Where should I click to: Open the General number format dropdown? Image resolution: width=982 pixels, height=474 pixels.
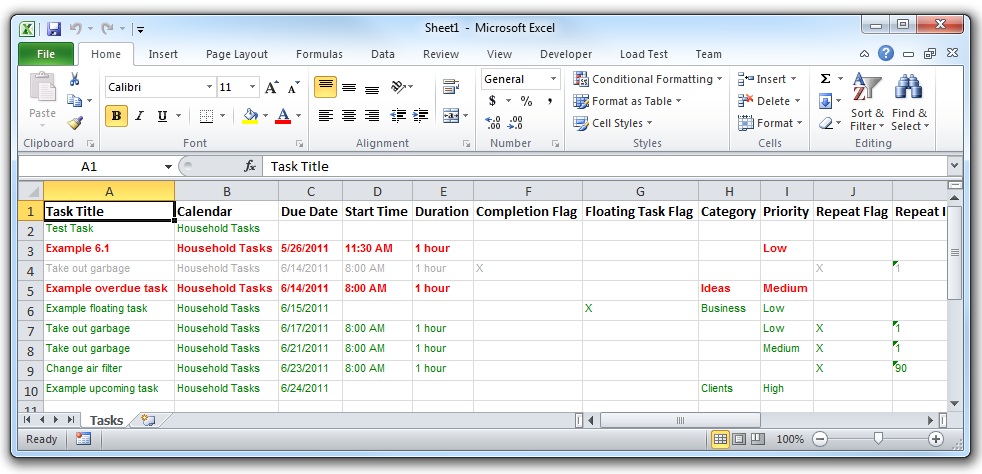[553, 79]
